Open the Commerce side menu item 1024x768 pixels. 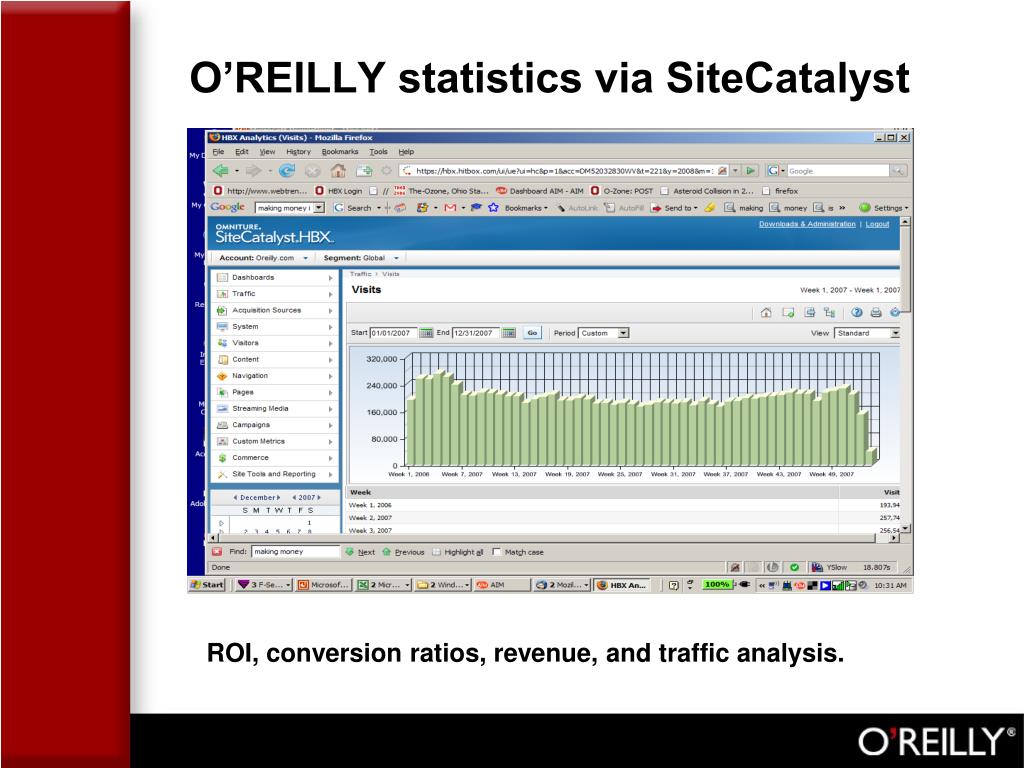point(275,458)
